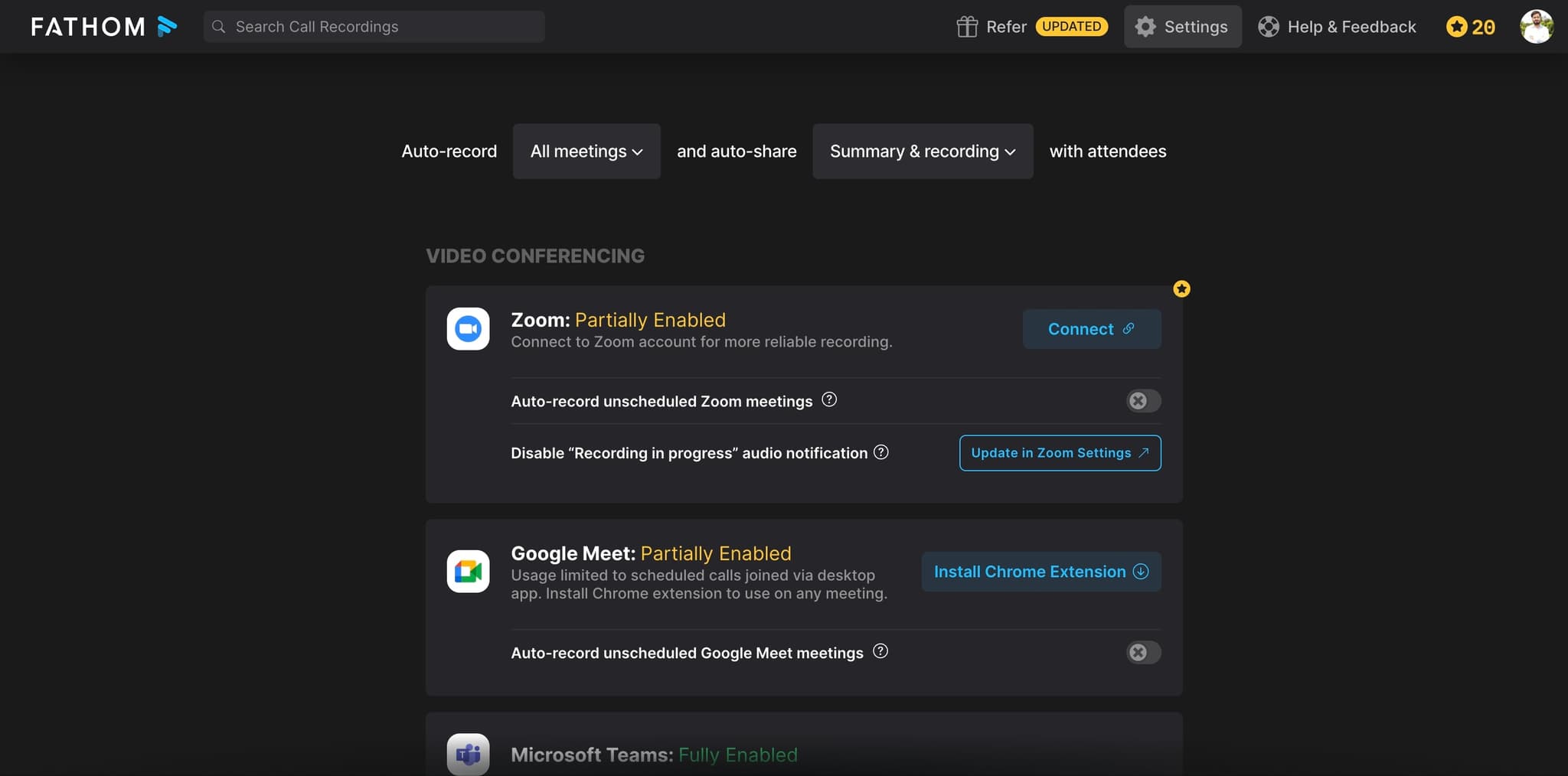Click the Zoom app icon
This screenshot has height=776, width=1568.
pyautogui.click(x=468, y=329)
